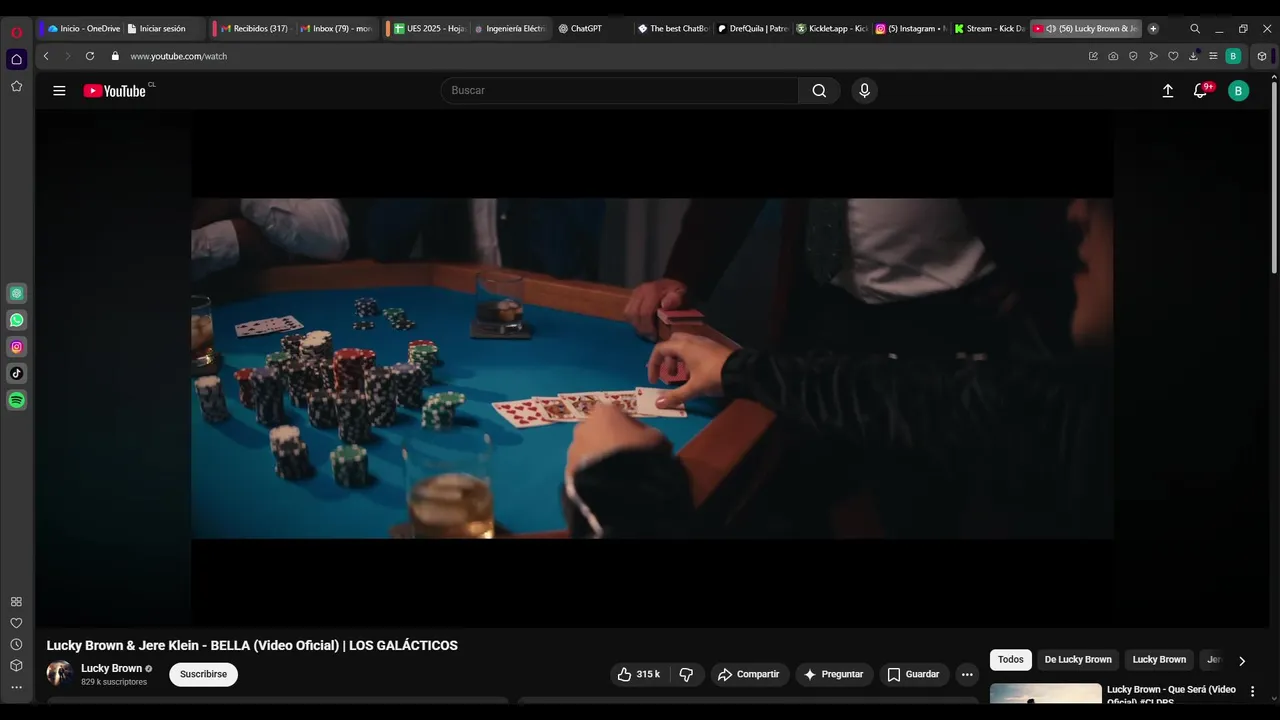The image size is (1280, 720).
Task: Open the YouTube account avatar B
Action: point(1238,91)
